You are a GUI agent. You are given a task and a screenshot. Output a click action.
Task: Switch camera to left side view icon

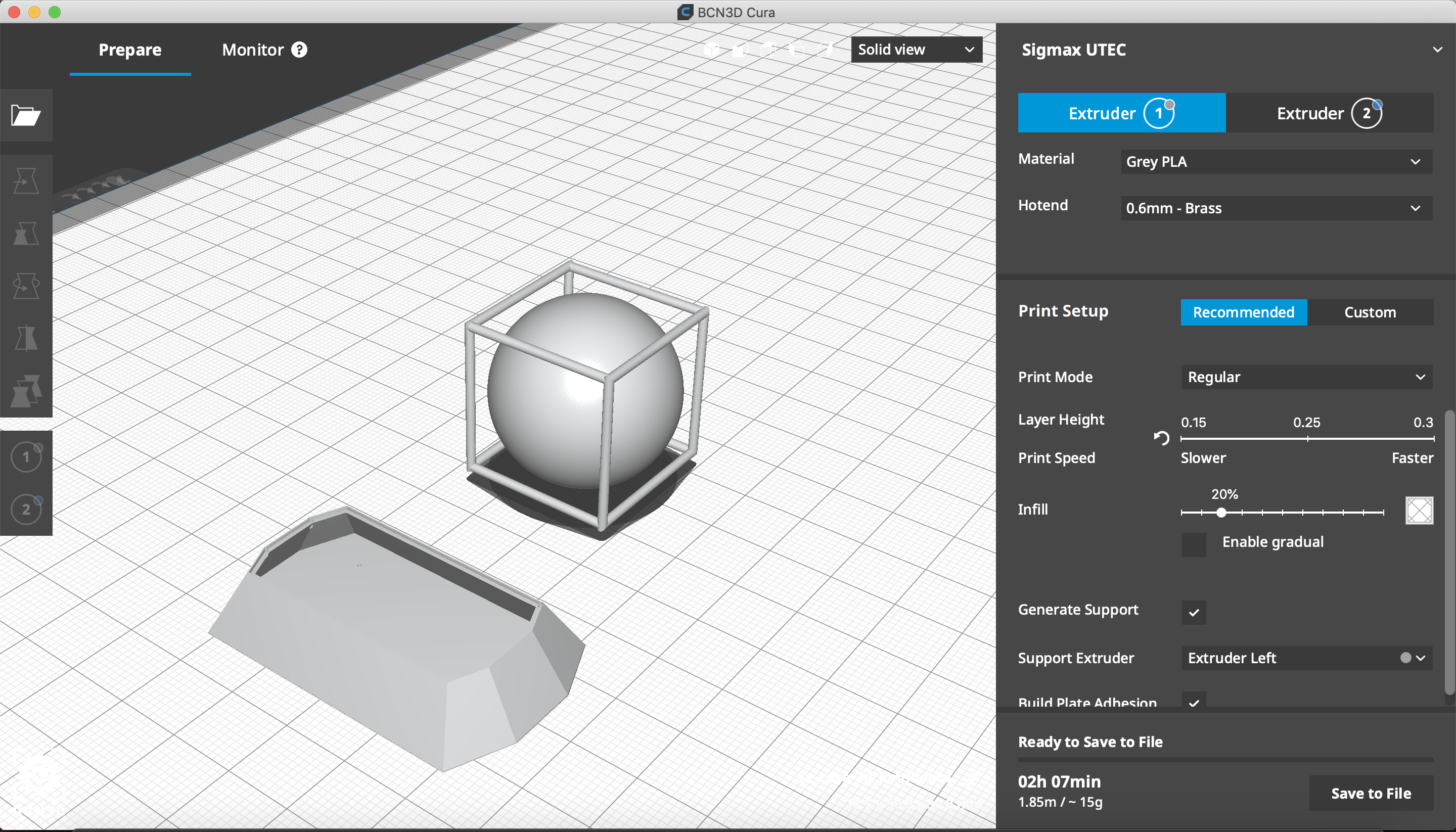pos(797,50)
